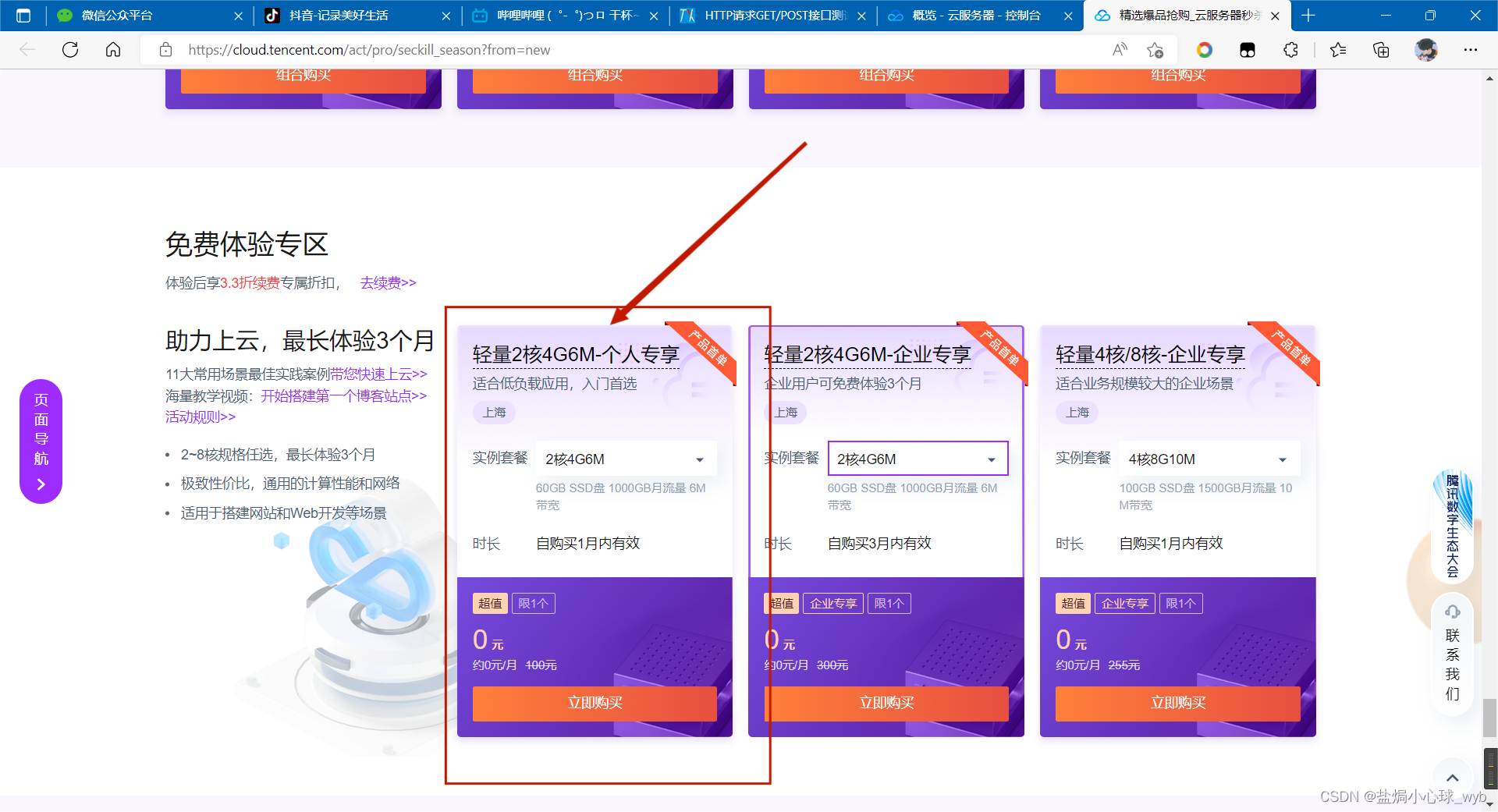Open 4核8G10M 实例套餐 dropdown
1498x812 pixels.
tap(1209, 459)
